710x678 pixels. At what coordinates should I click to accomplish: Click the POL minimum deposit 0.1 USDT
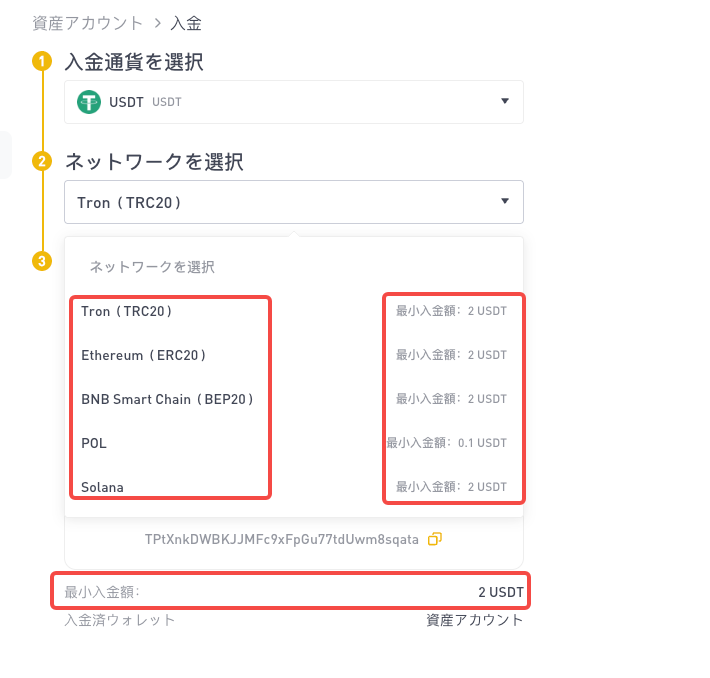pyautogui.click(x=446, y=443)
